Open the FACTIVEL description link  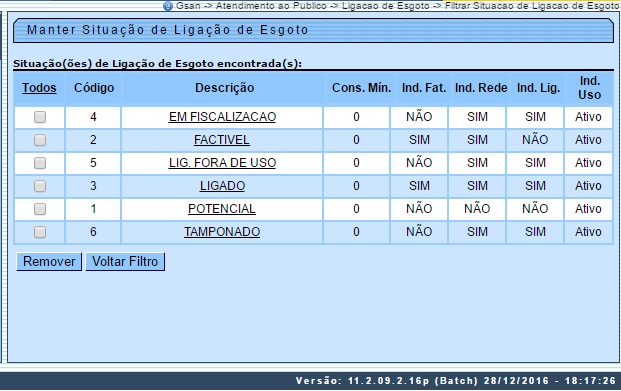(x=222, y=140)
